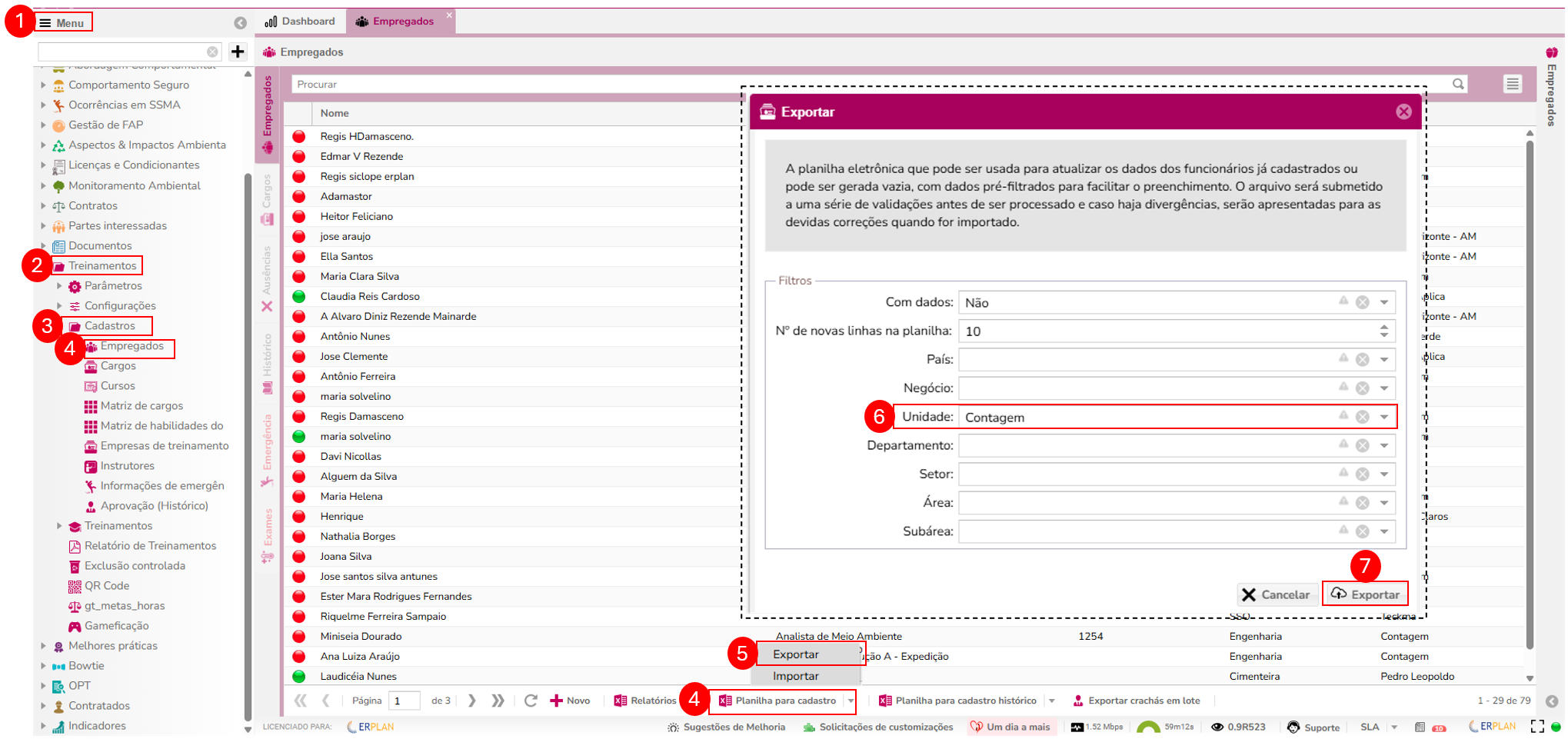Toggle fullscreen with the status bar icon
This screenshot has height=739, width=1568.
1537,727
